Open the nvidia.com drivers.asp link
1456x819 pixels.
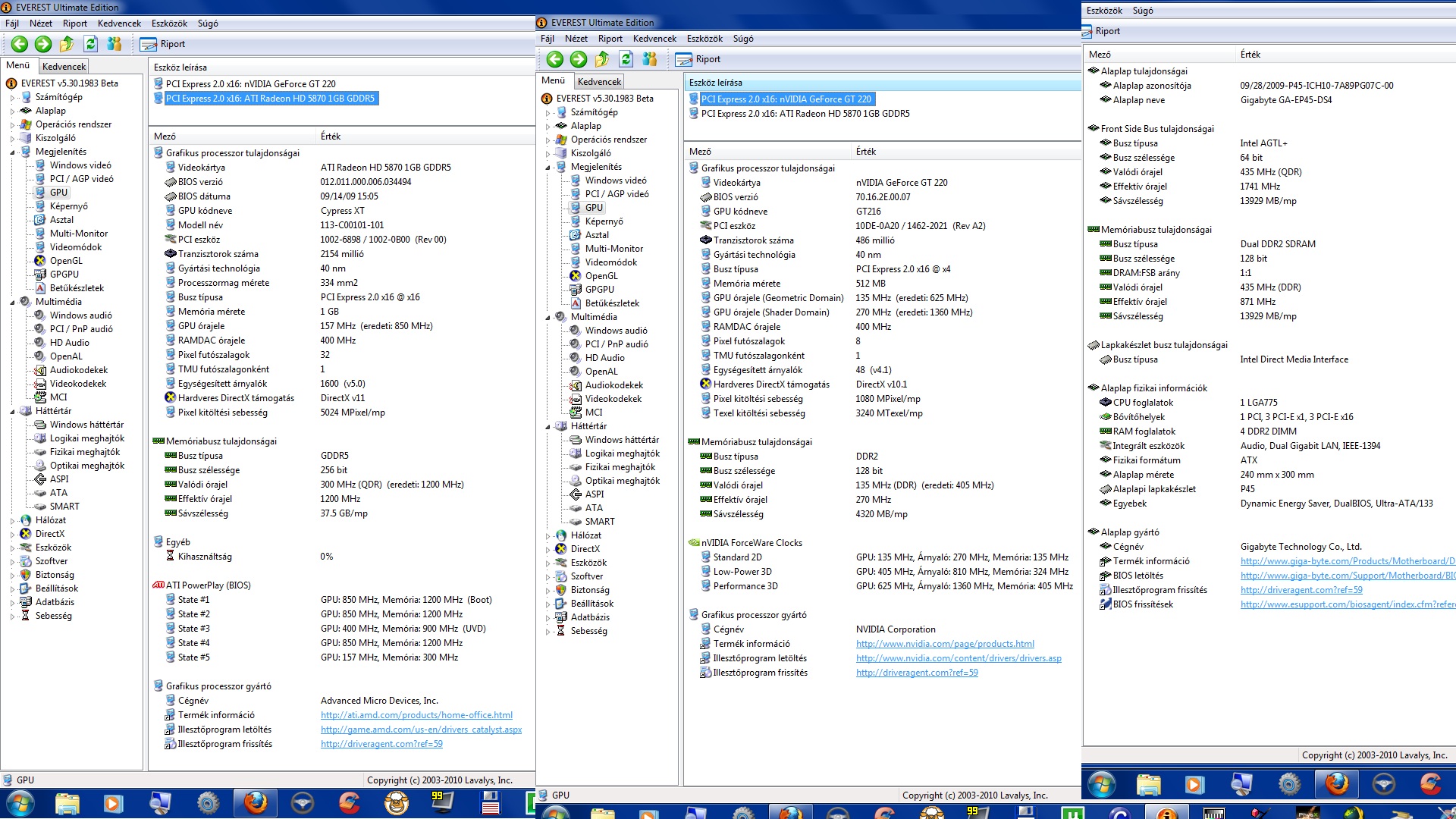point(959,658)
